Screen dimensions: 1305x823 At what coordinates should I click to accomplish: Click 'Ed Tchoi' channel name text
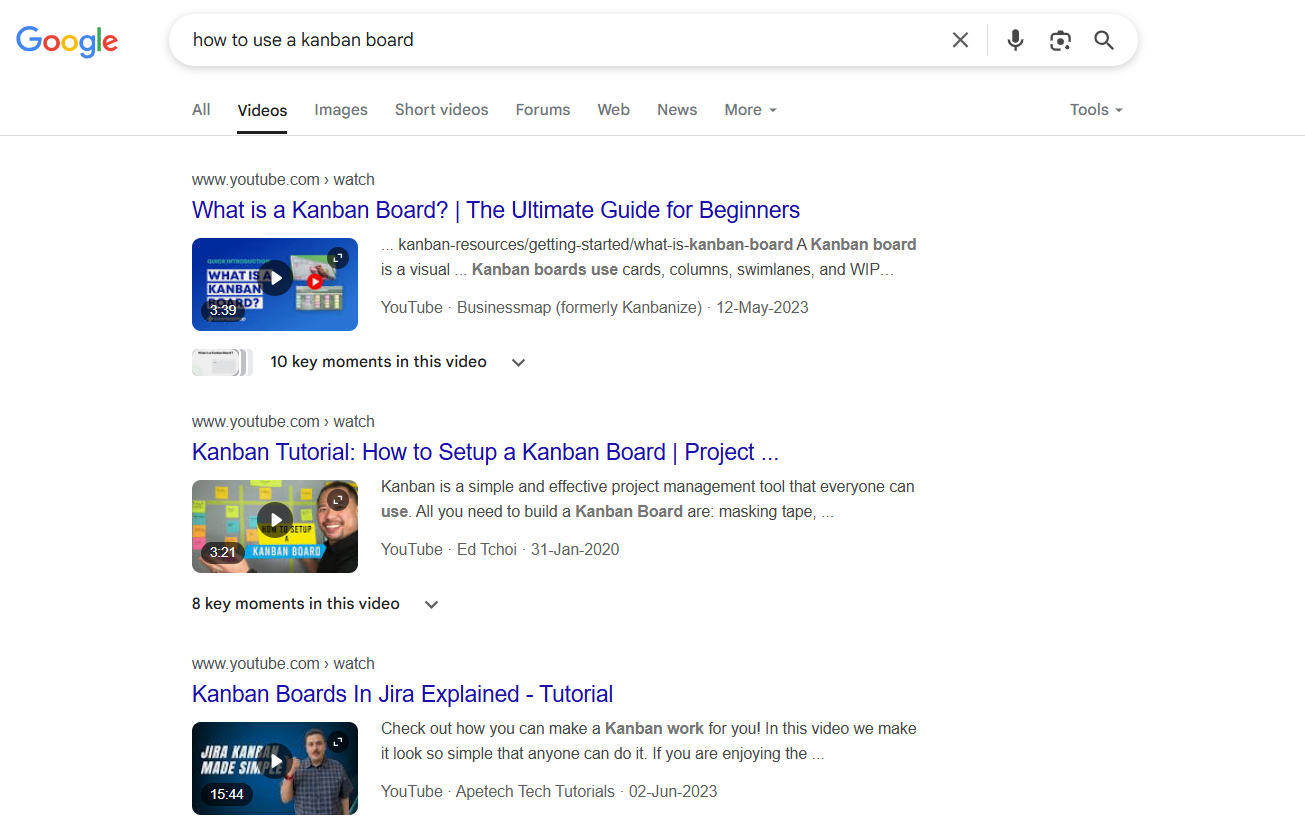(487, 550)
